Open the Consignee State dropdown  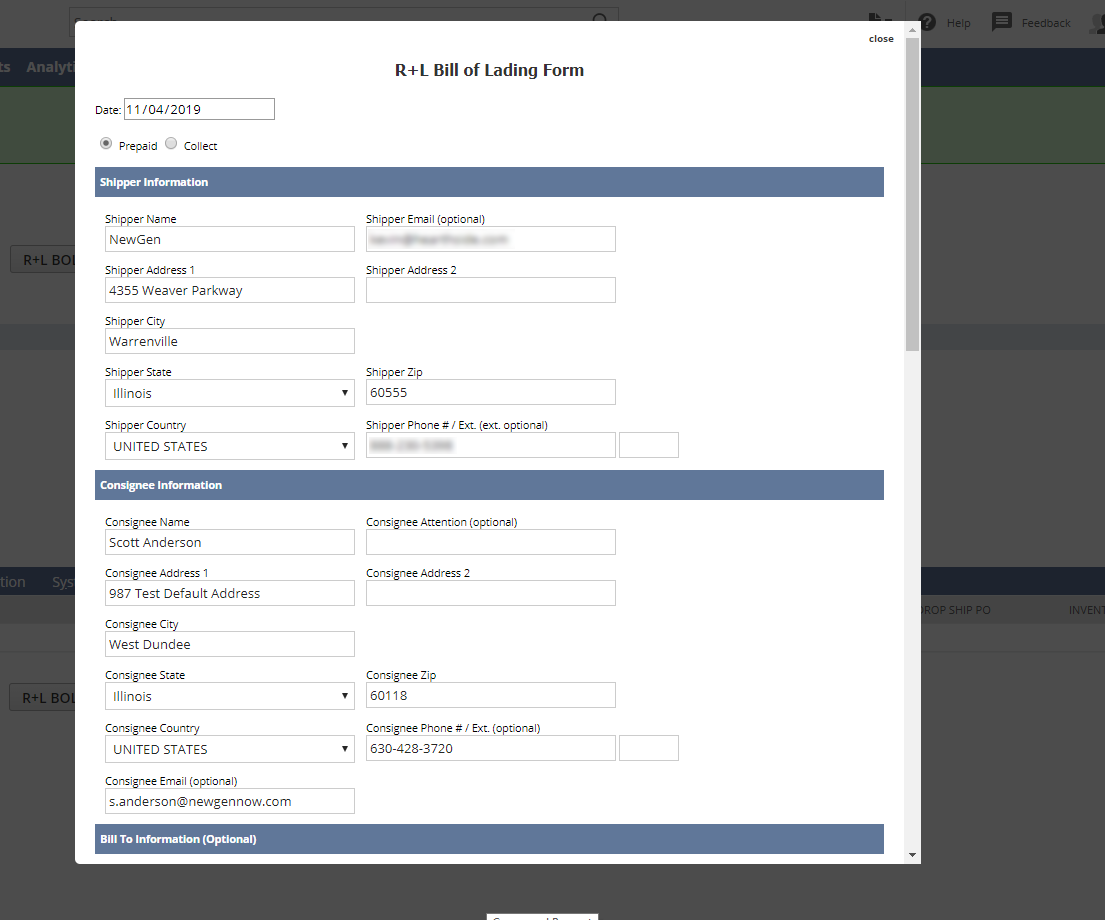point(229,696)
